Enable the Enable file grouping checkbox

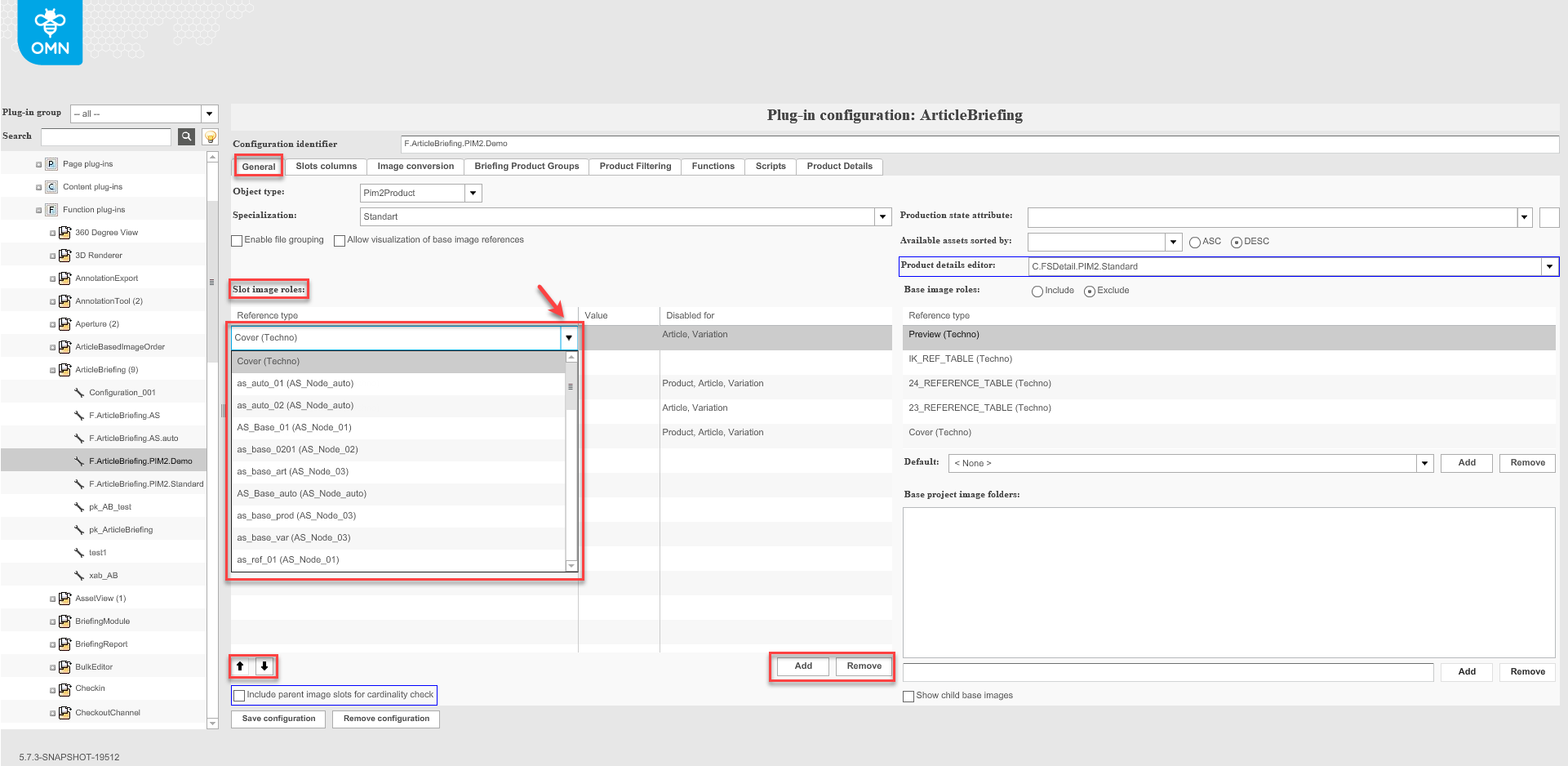(237, 239)
